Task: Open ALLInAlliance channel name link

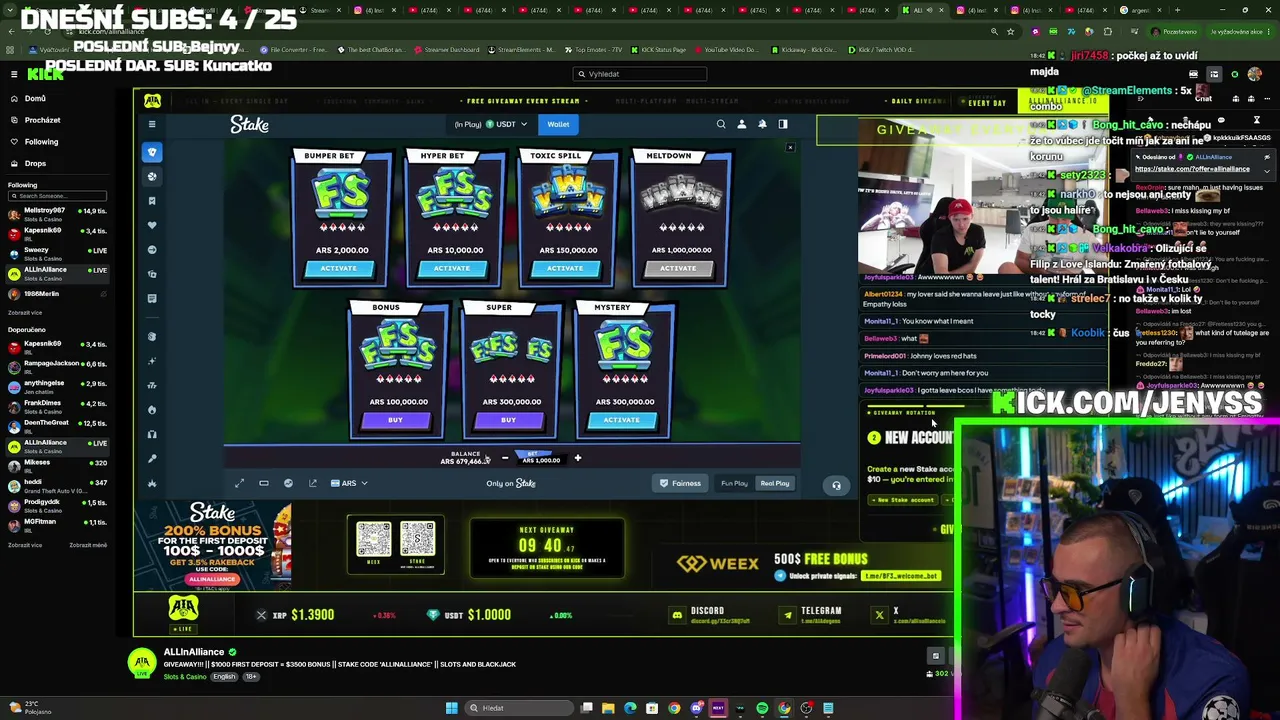Action: point(194,652)
